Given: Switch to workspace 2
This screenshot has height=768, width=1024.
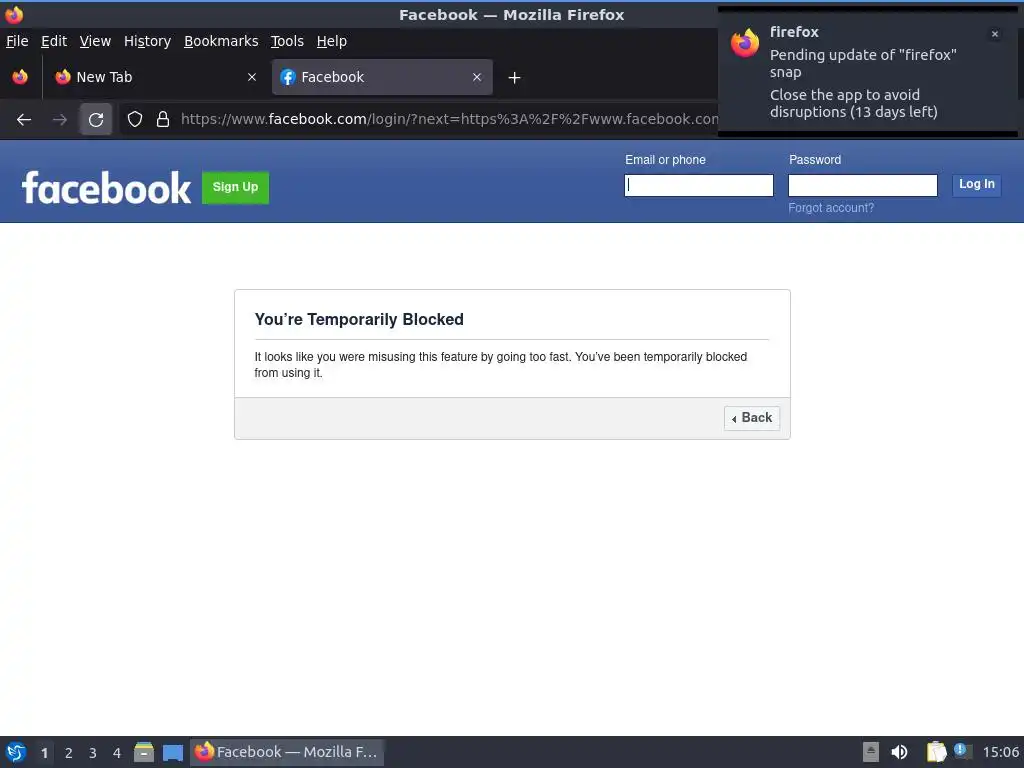Looking at the screenshot, I should [69, 753].
